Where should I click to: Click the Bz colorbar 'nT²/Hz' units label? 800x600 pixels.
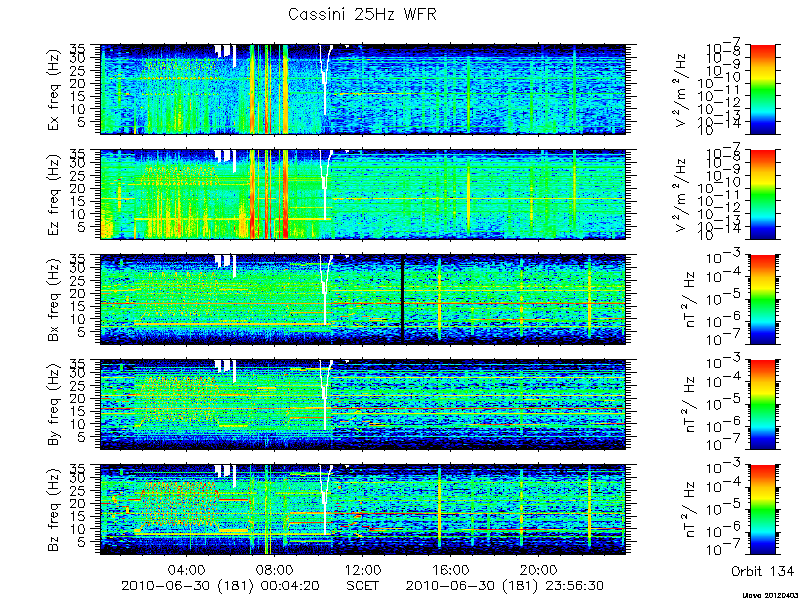click(x=690, y=510)
